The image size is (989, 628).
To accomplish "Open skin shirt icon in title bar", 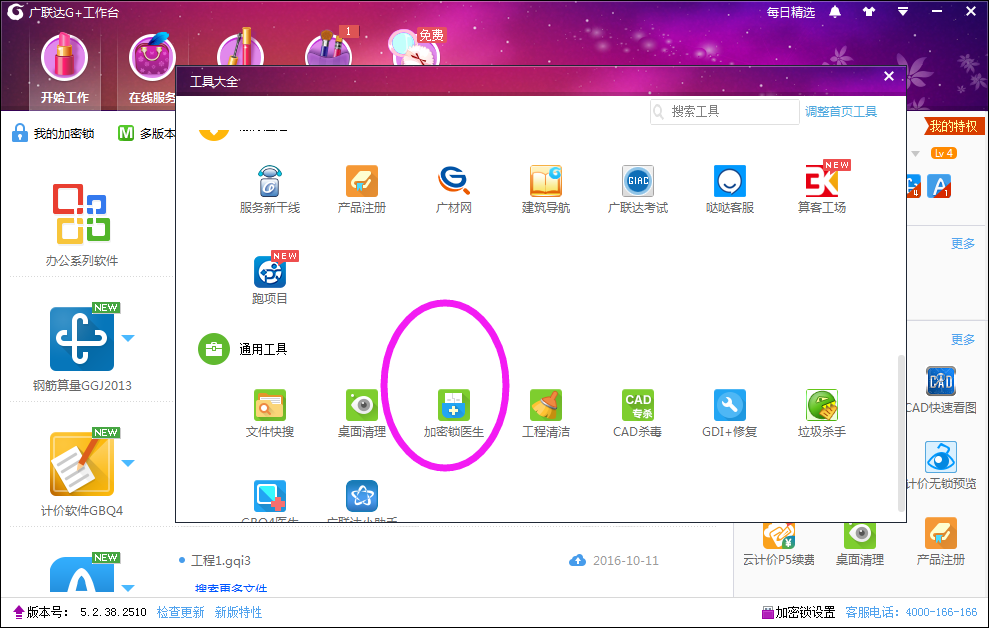I will (x=869, y=11).
